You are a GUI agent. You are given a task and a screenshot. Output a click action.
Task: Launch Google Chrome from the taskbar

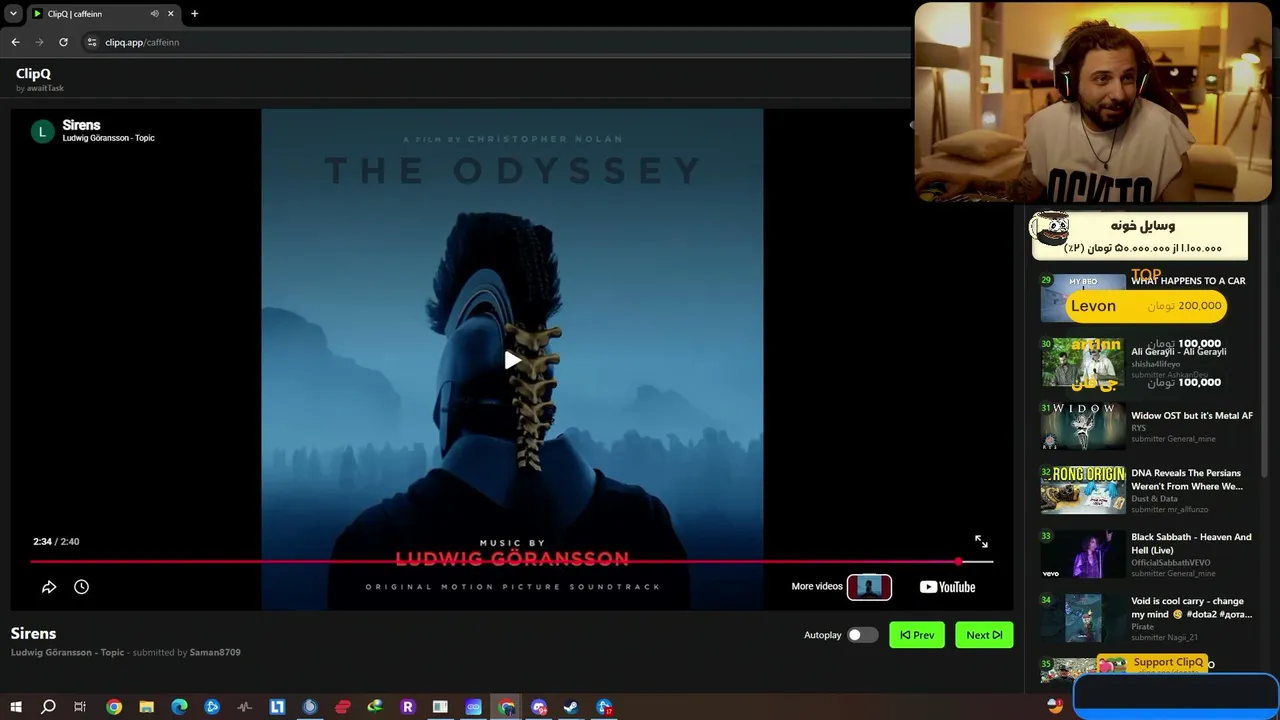click(x=114, y=707)
